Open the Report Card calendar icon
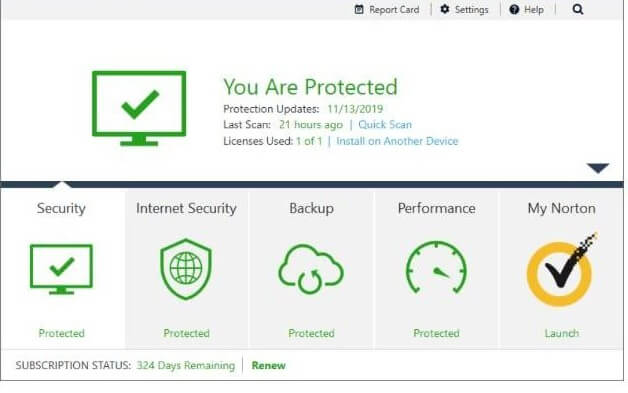 pos(359,9)
